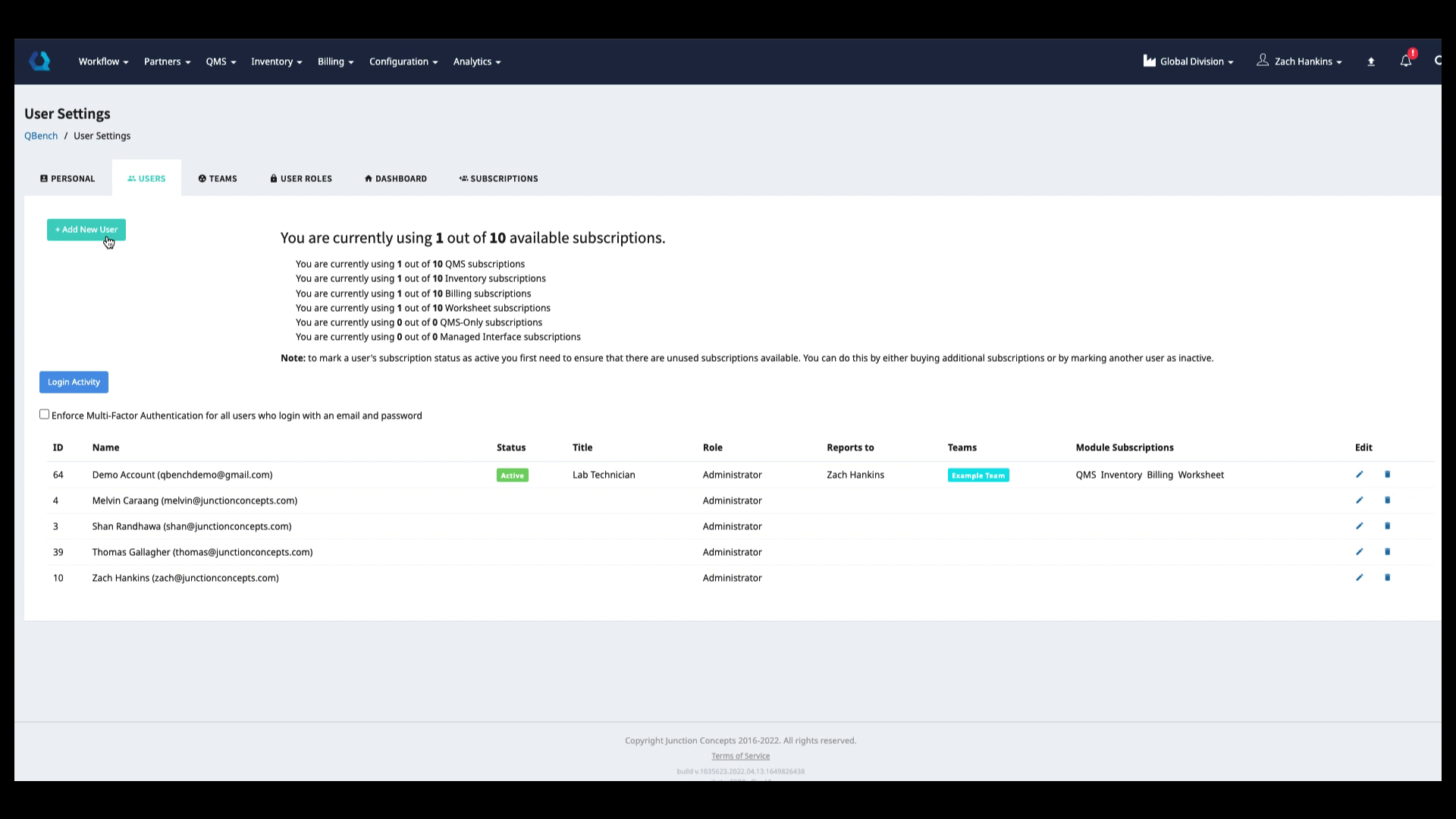Click the QBench logo icon
Viewport: 1456px width, 819px height.
[x=39, y=61]
